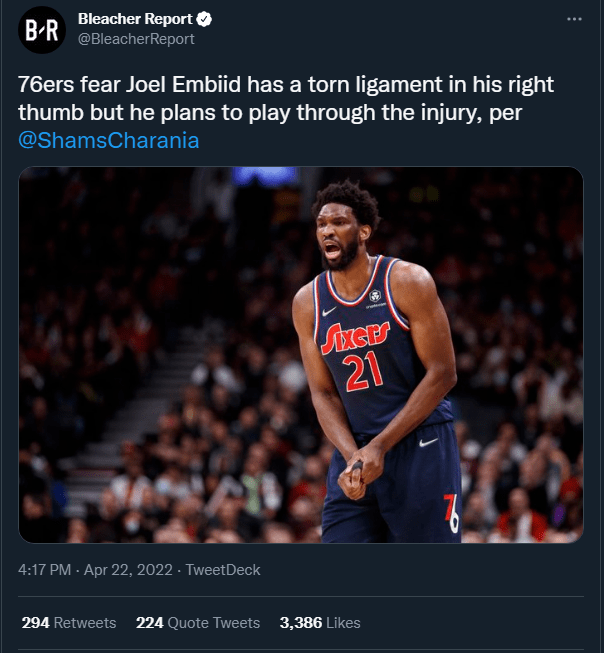
Task: Click the Nike swoosh on the shorts
Action: (x=428, y=442)
